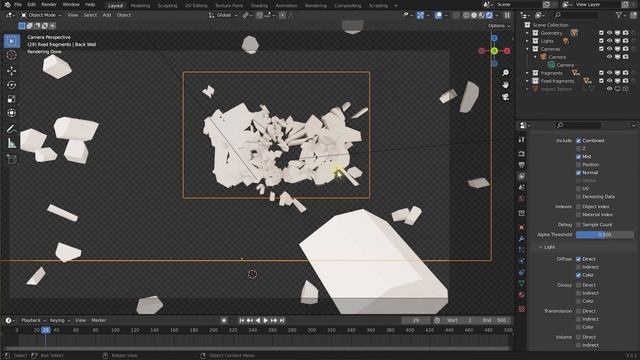Activate the Transform tool

coord(11,113)
